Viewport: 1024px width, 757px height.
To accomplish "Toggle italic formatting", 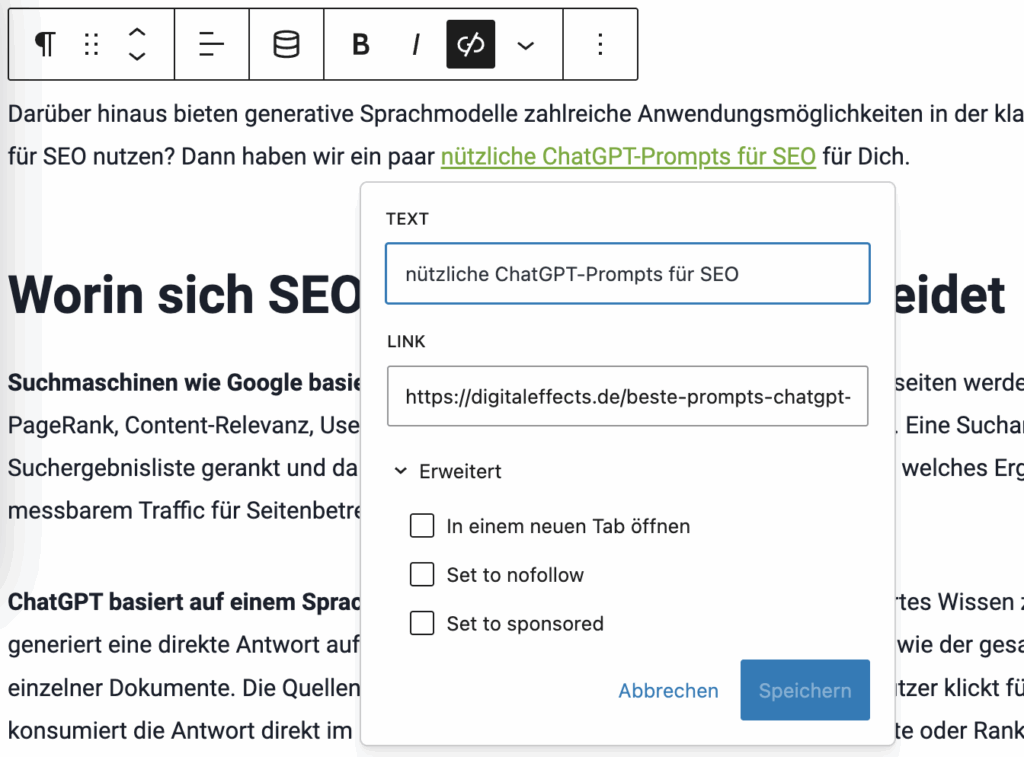I will (x=416, y=44).
